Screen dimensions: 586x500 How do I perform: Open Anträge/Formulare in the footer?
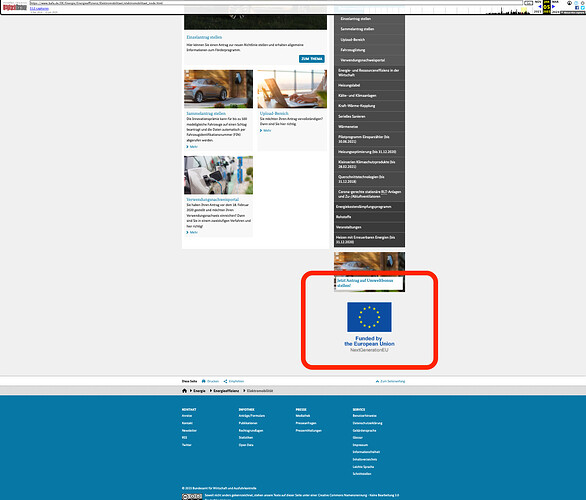click(252, 416)
